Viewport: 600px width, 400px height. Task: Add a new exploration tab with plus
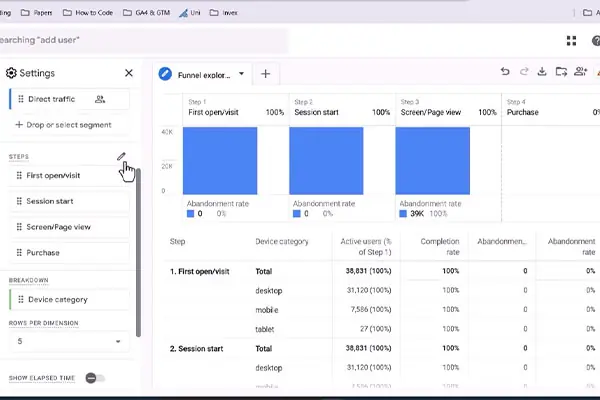point(266,74)
